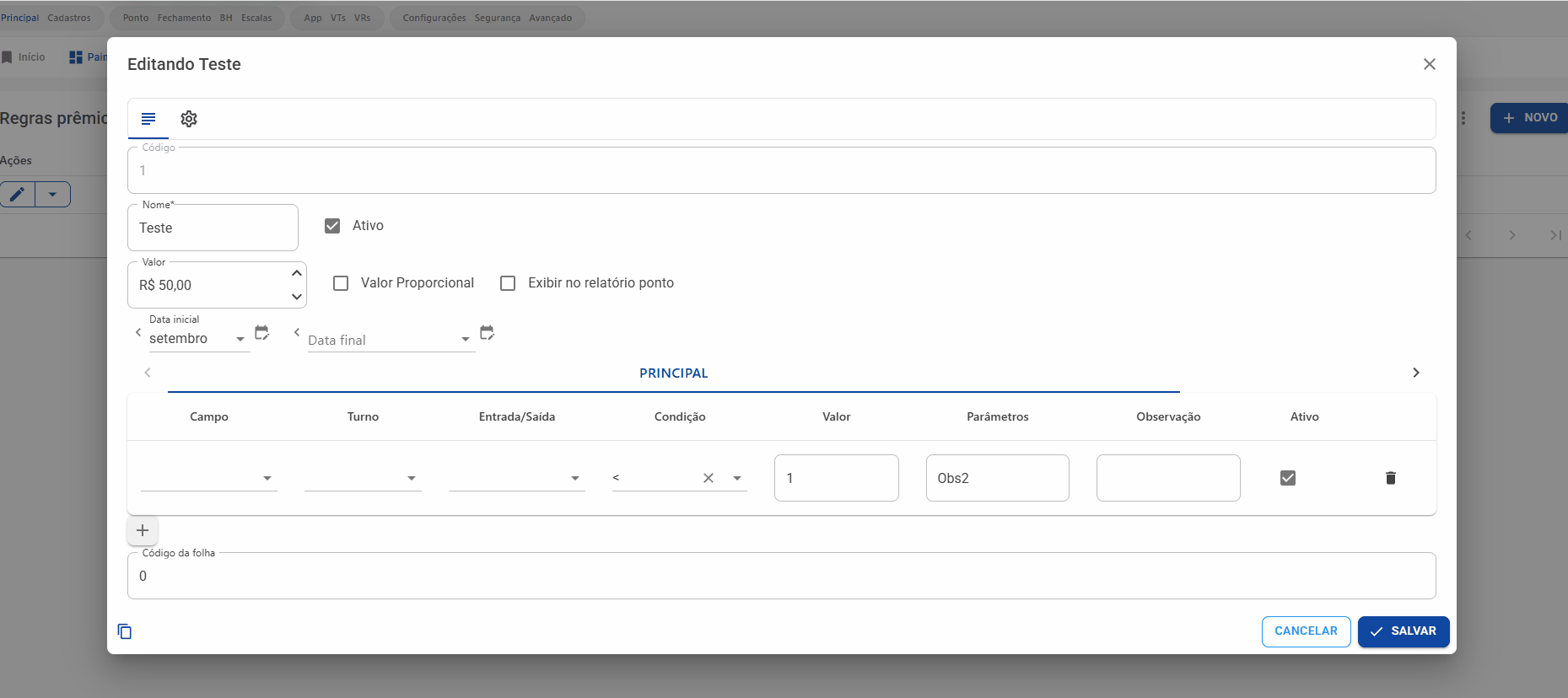Open the Campo dropdown in rule row

[209, 478]
